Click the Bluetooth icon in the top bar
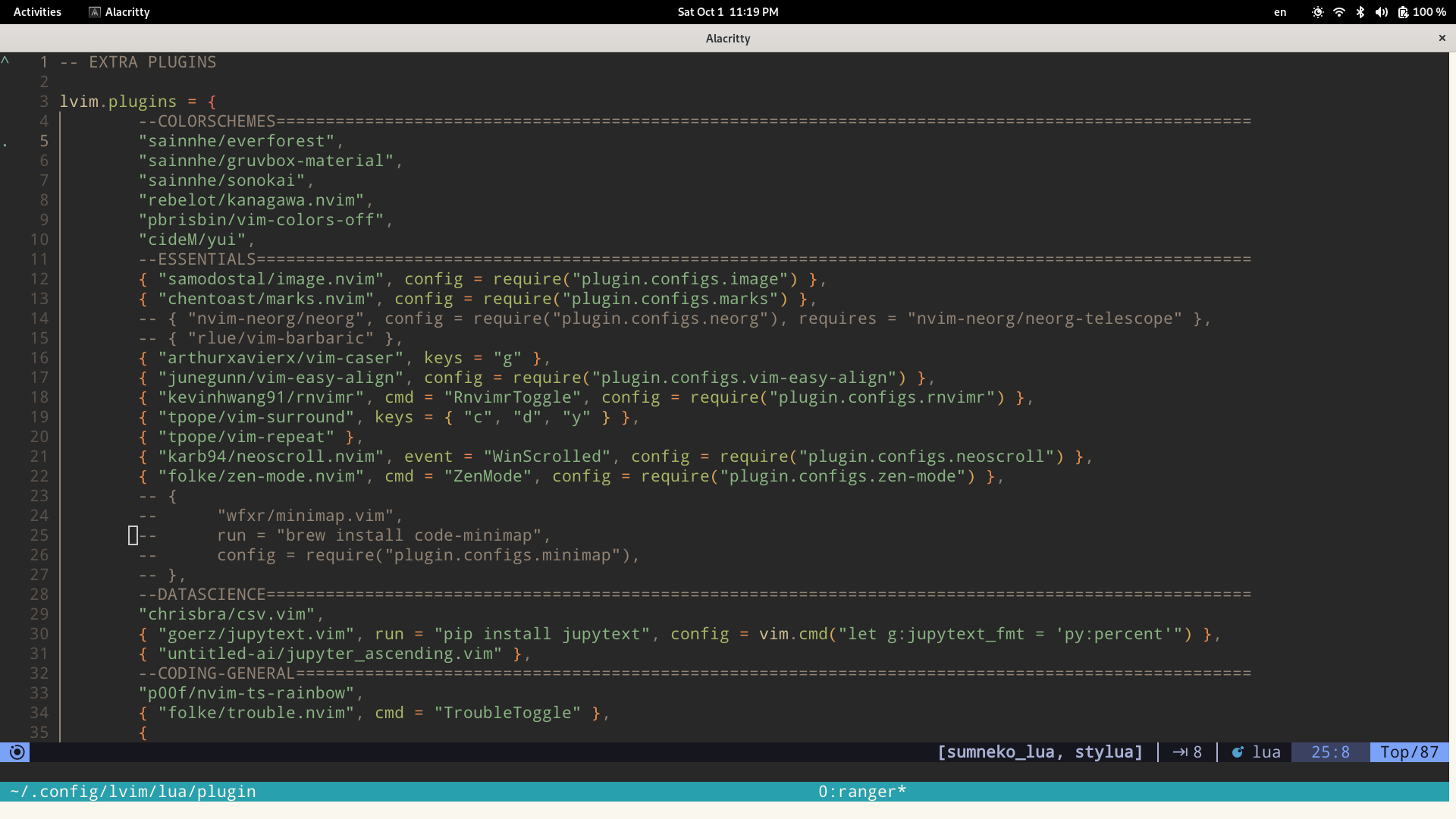Viewport: 1456px width, 819px height. (x=1360, y=12)
